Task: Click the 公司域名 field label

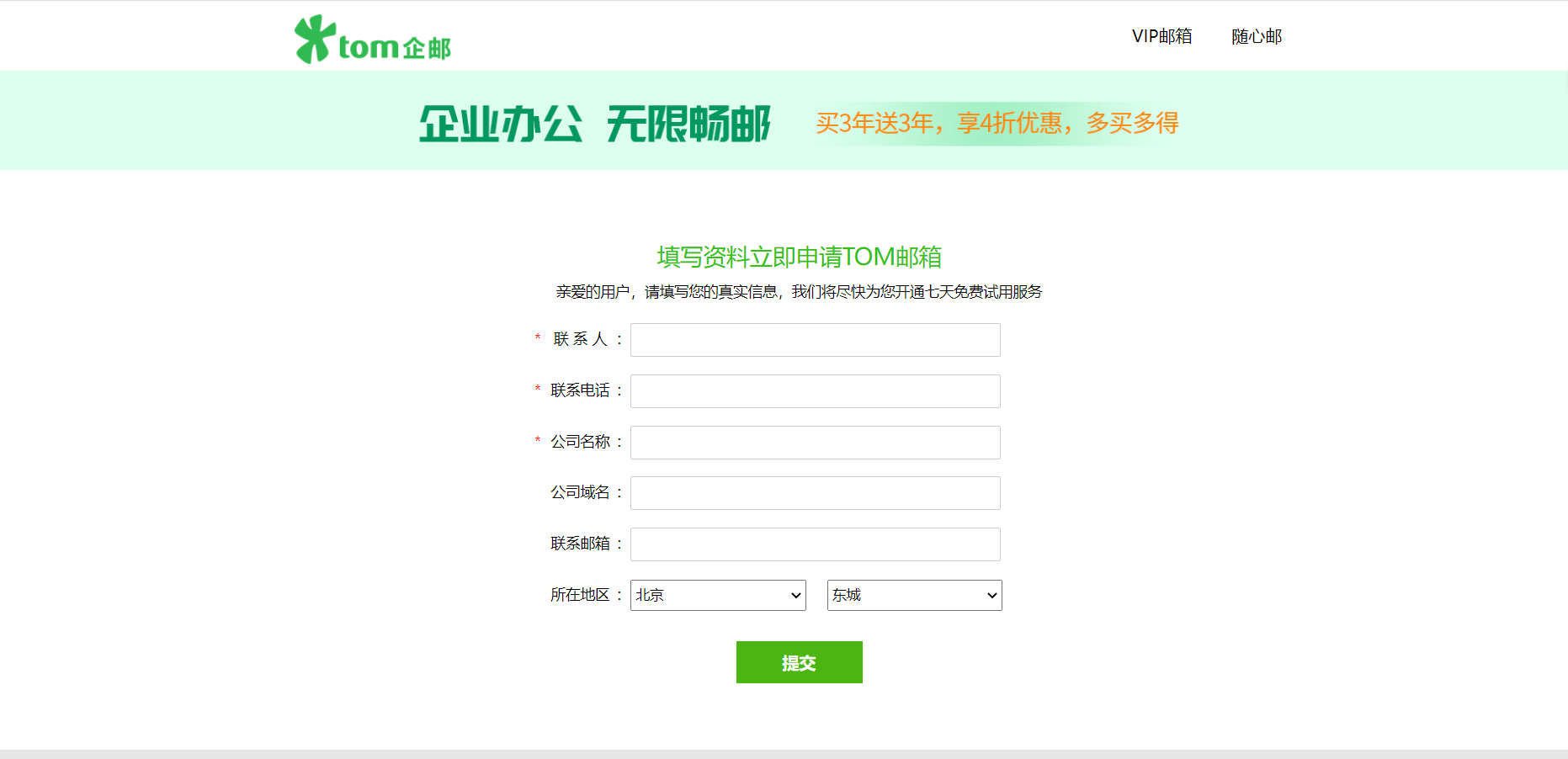Action: click(x=581, y=492)
